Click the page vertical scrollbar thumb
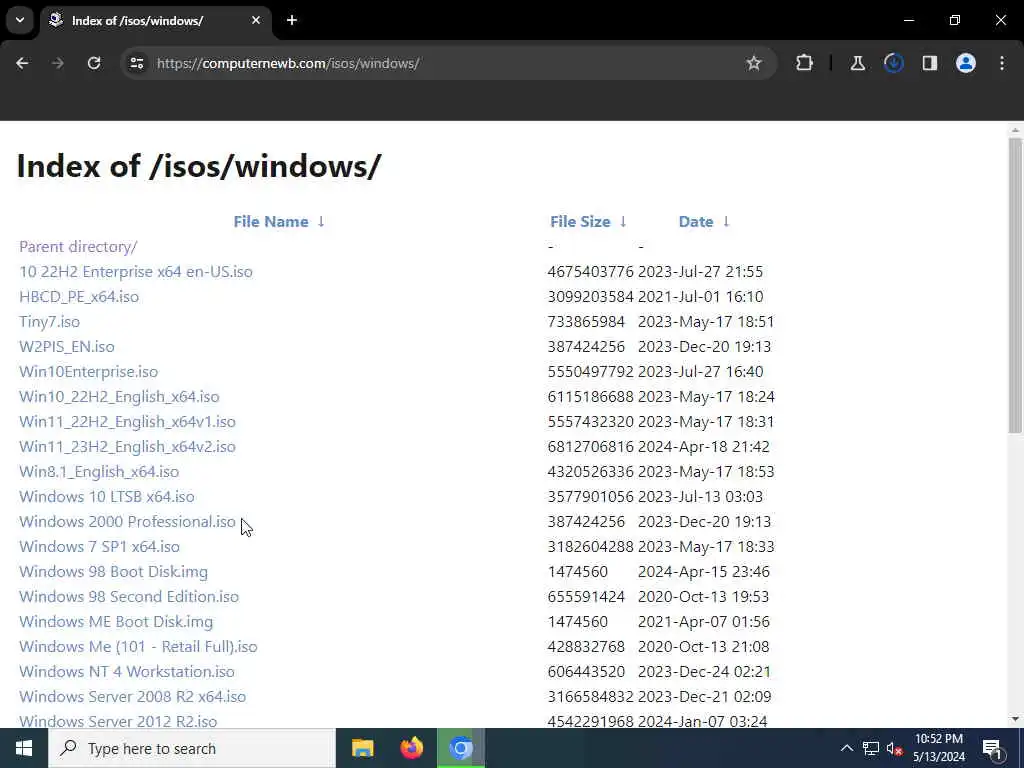 click(1015, 285)
